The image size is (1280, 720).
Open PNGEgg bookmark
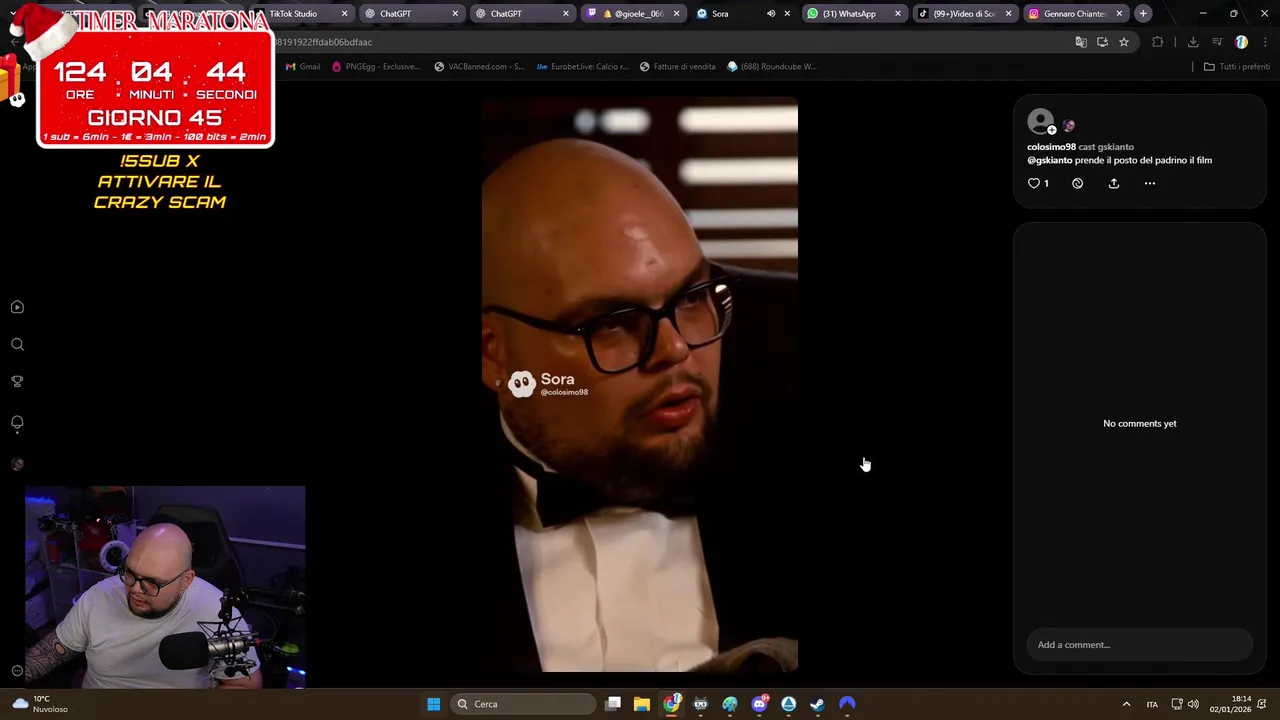click(375, 67)
